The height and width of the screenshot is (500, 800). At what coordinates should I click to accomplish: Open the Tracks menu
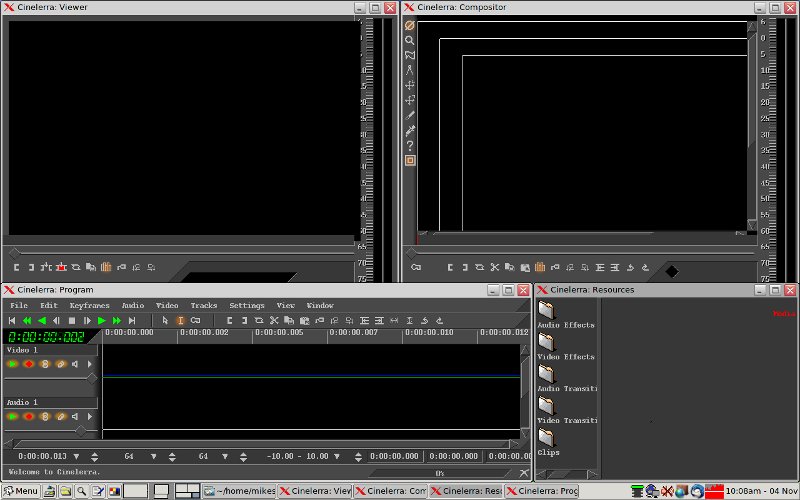point(204,305)
